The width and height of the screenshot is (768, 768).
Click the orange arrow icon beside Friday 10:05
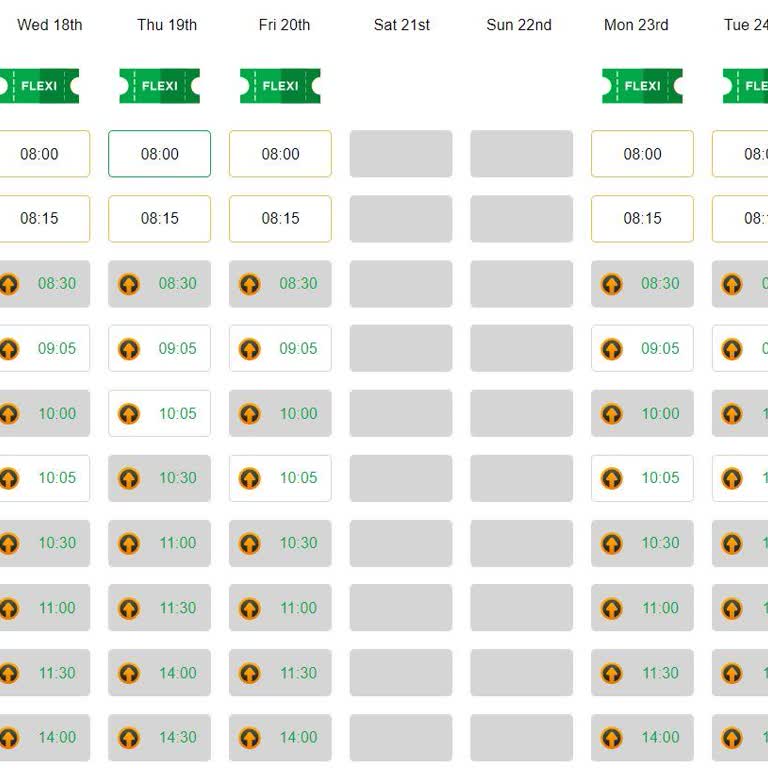point(250,479)
